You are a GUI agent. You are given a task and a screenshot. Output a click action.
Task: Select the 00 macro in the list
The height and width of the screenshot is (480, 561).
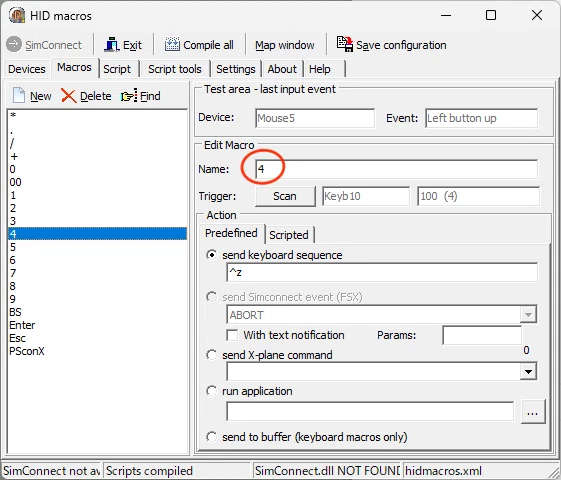[x=97, y=182]
